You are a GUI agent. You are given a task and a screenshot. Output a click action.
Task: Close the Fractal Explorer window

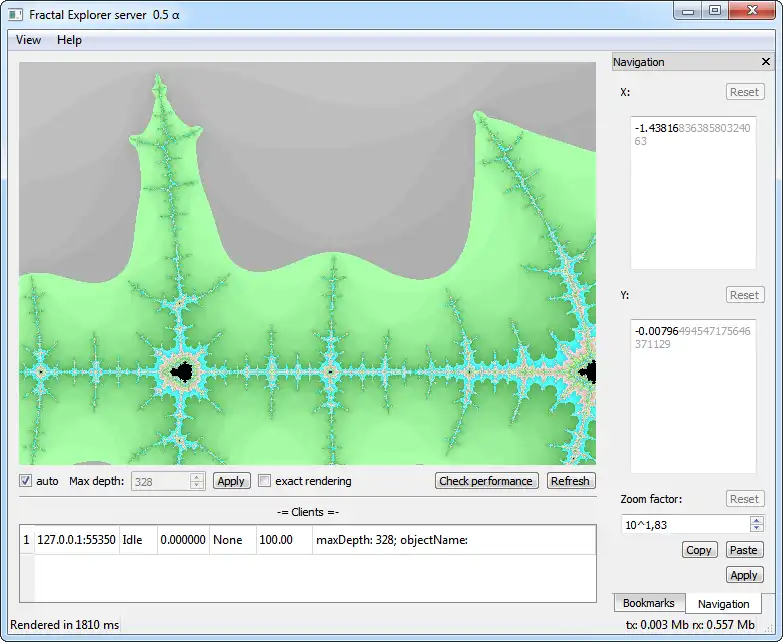point(752,11)
